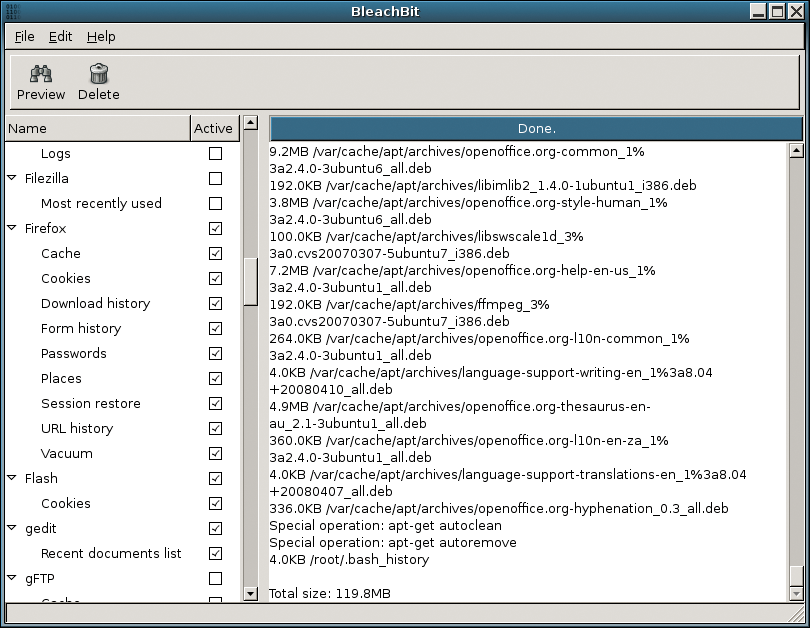Click the Active column header

[x=215, y=129]
